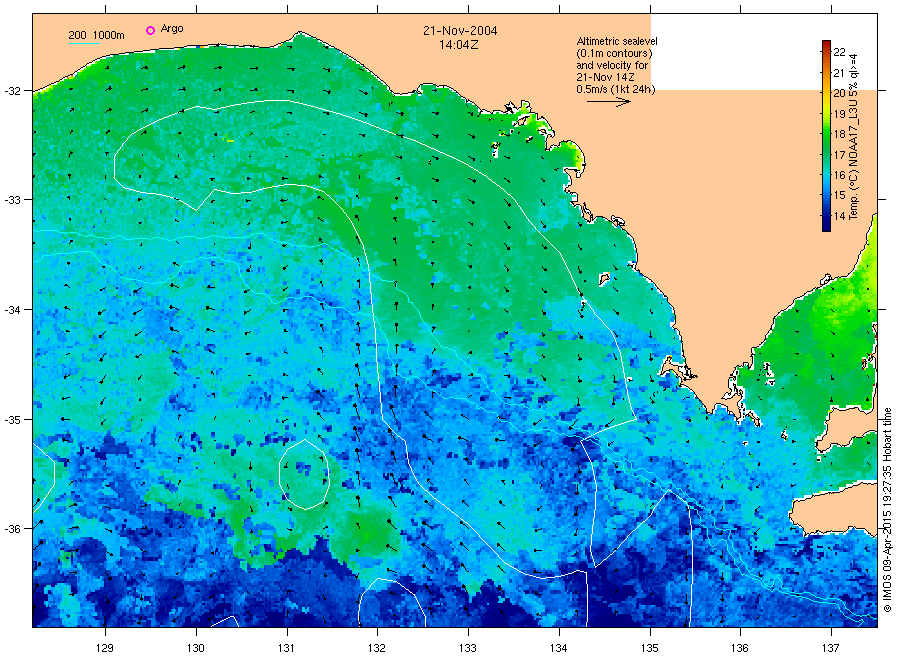Click the -32 latitude axis label
Viewport: 900px width, 660px height.
tap(12, 91)
